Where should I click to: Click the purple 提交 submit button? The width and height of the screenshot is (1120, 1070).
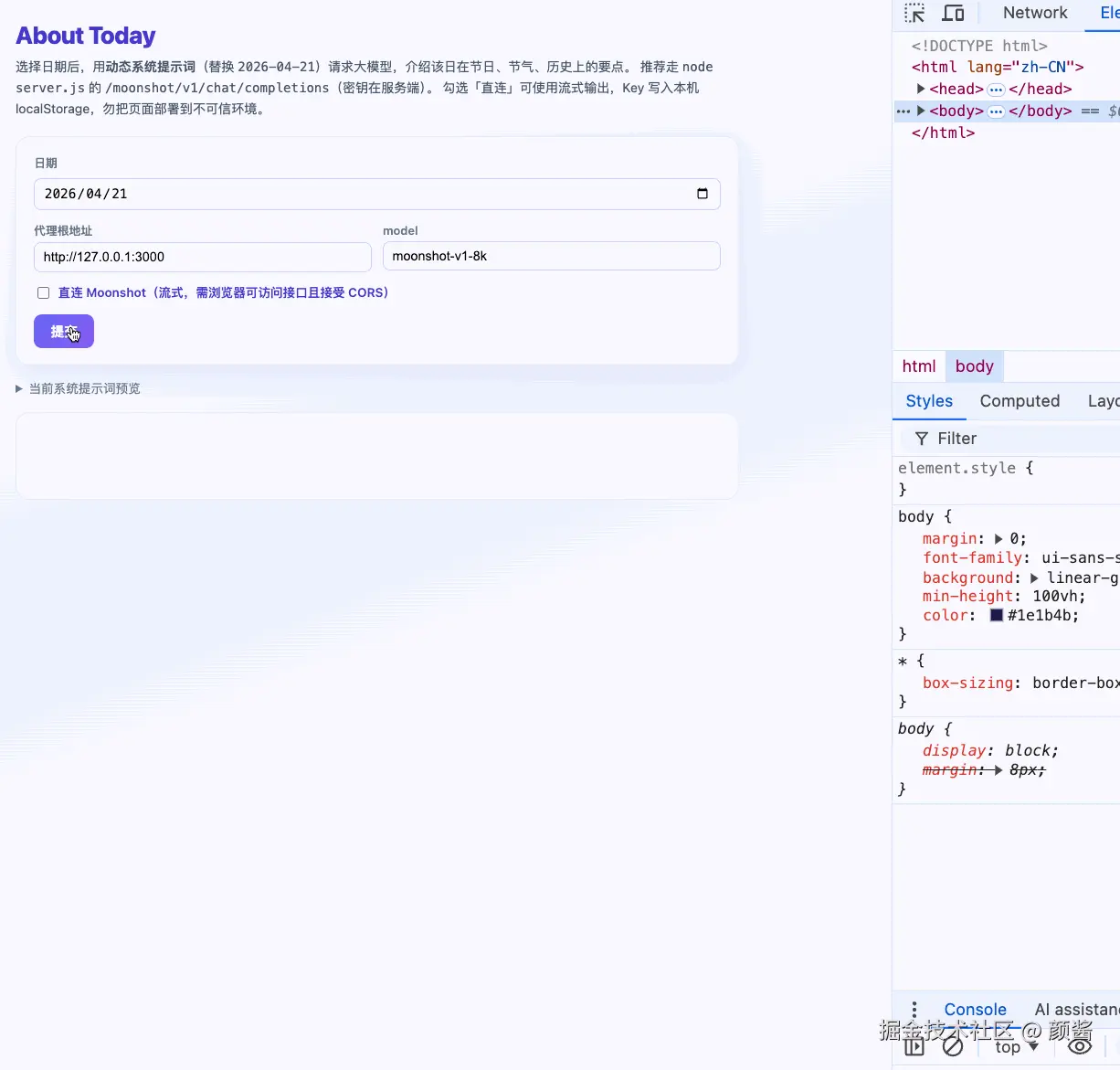pyautogui.click(x=64, y=332)
